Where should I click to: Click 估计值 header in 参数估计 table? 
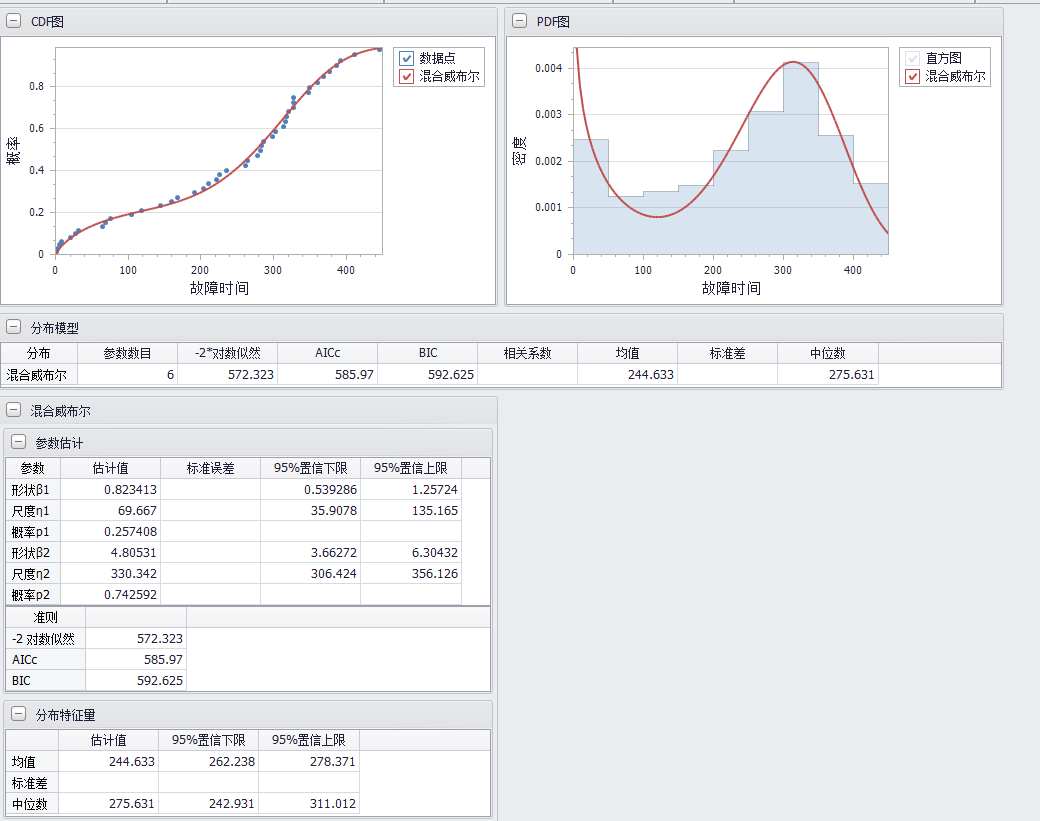point(110,468)
